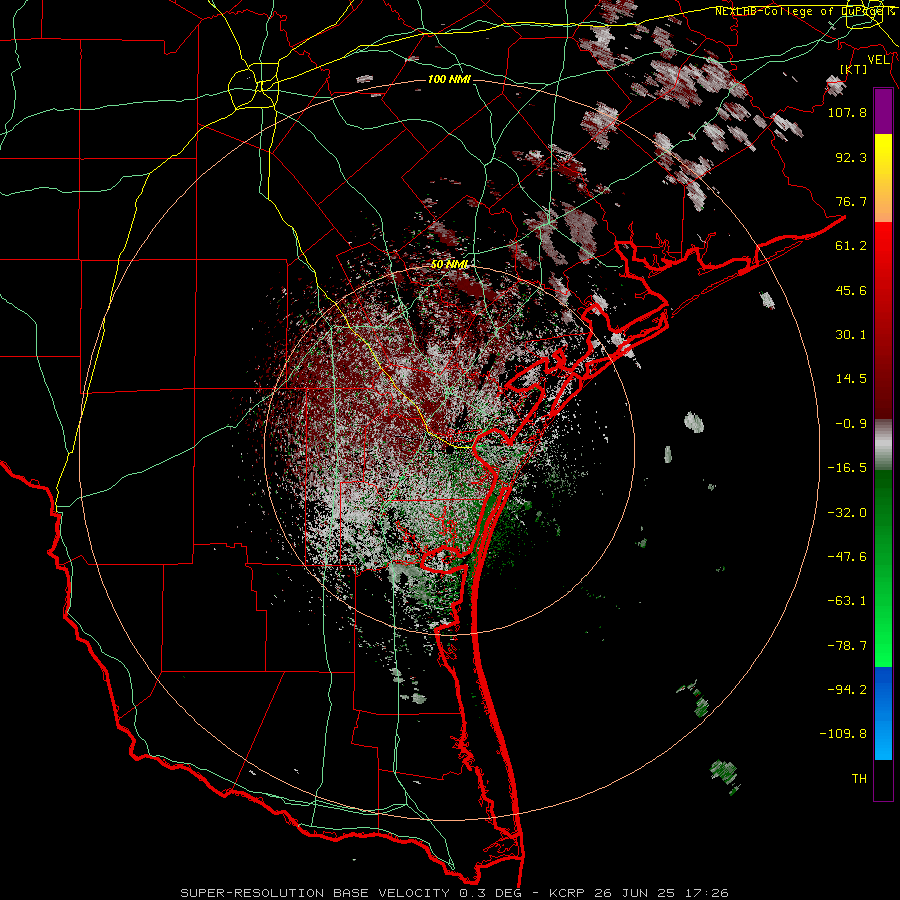Click the 50 NMI range ring label
900x900 pixels.
[x=449, y=265]
